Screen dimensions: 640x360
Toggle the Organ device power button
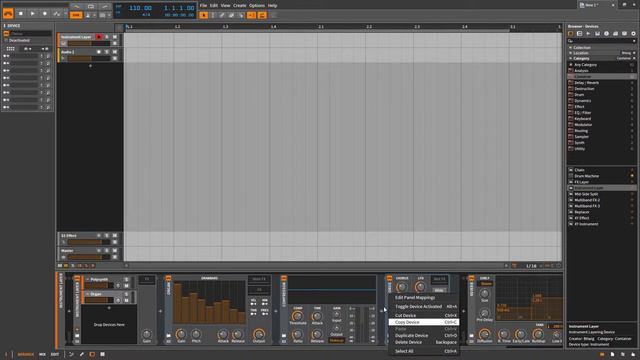pyautogui.click(x=168, y=278)
